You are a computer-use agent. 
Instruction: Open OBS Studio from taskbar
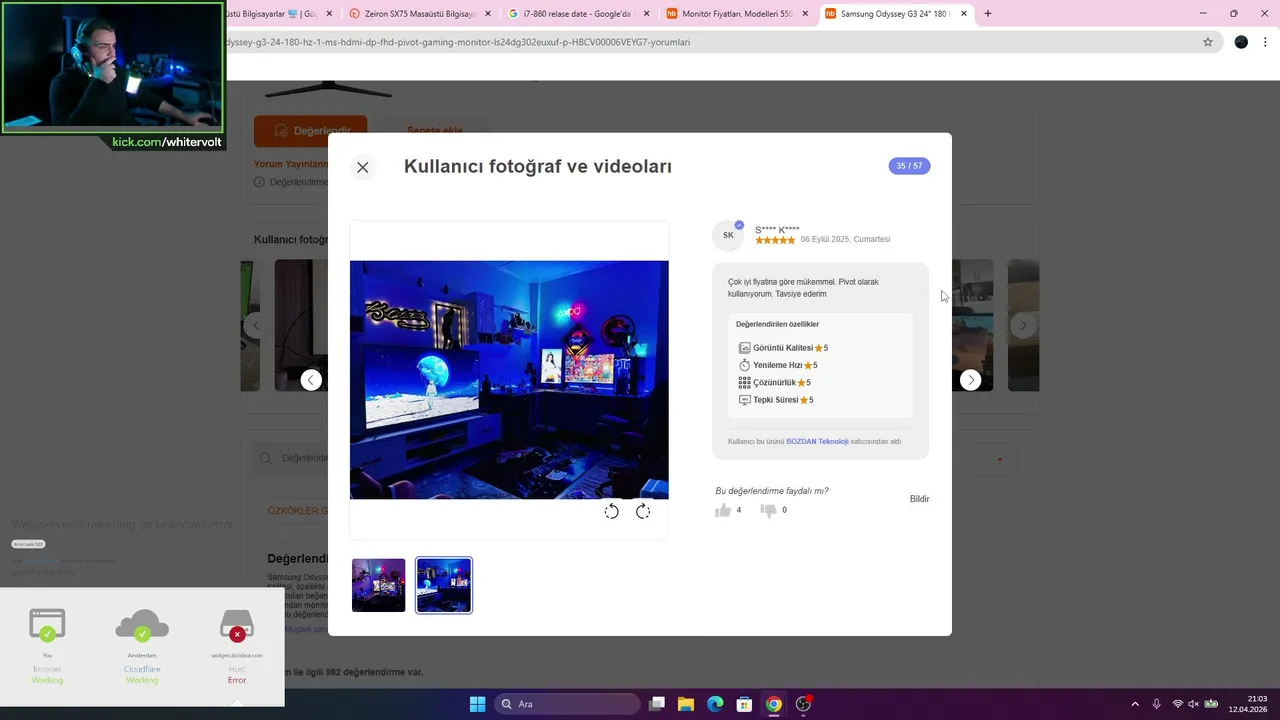pyautogui.click(x=803, y=704)
